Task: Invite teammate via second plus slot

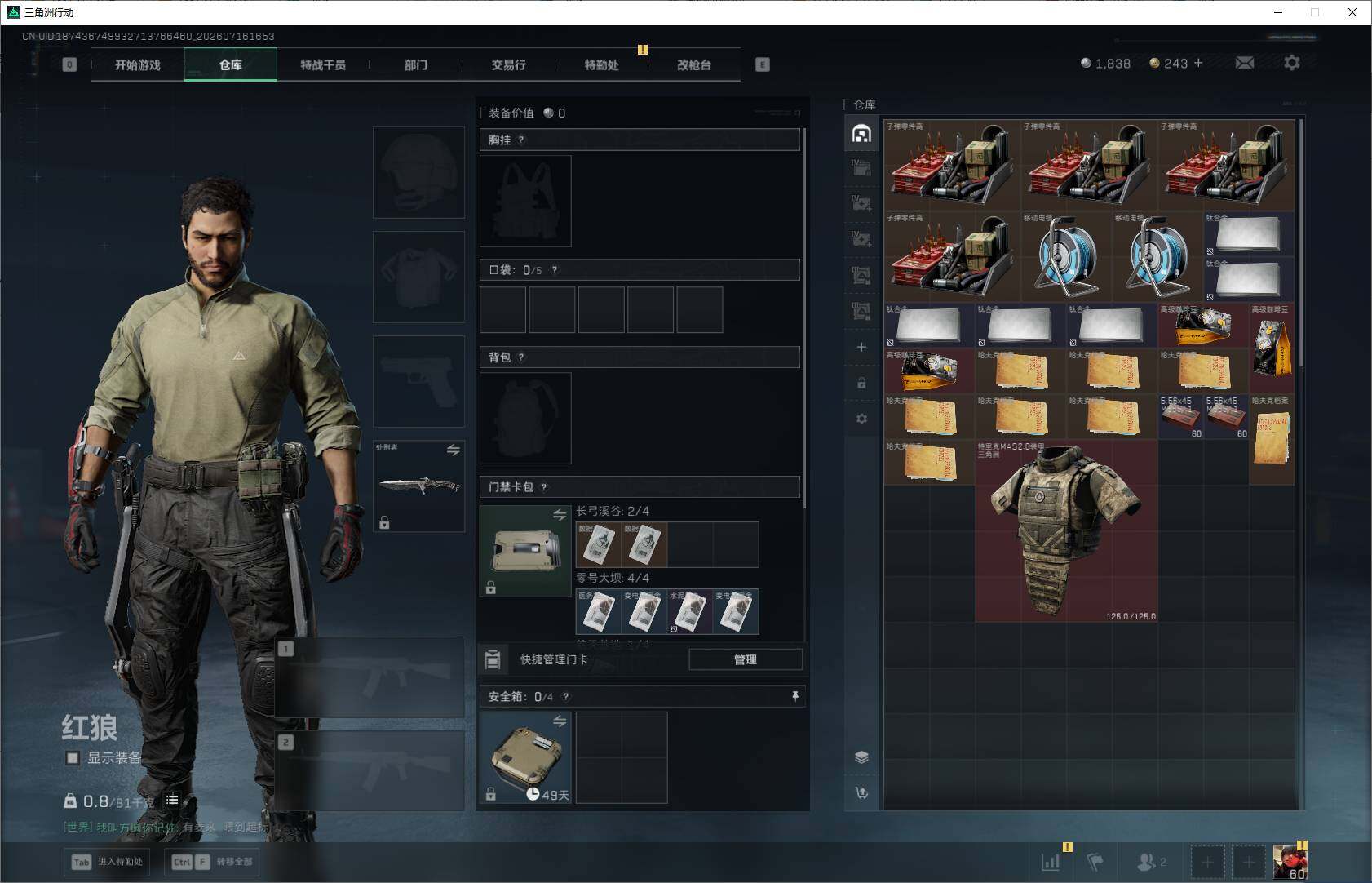Action: pos(1248,862)
